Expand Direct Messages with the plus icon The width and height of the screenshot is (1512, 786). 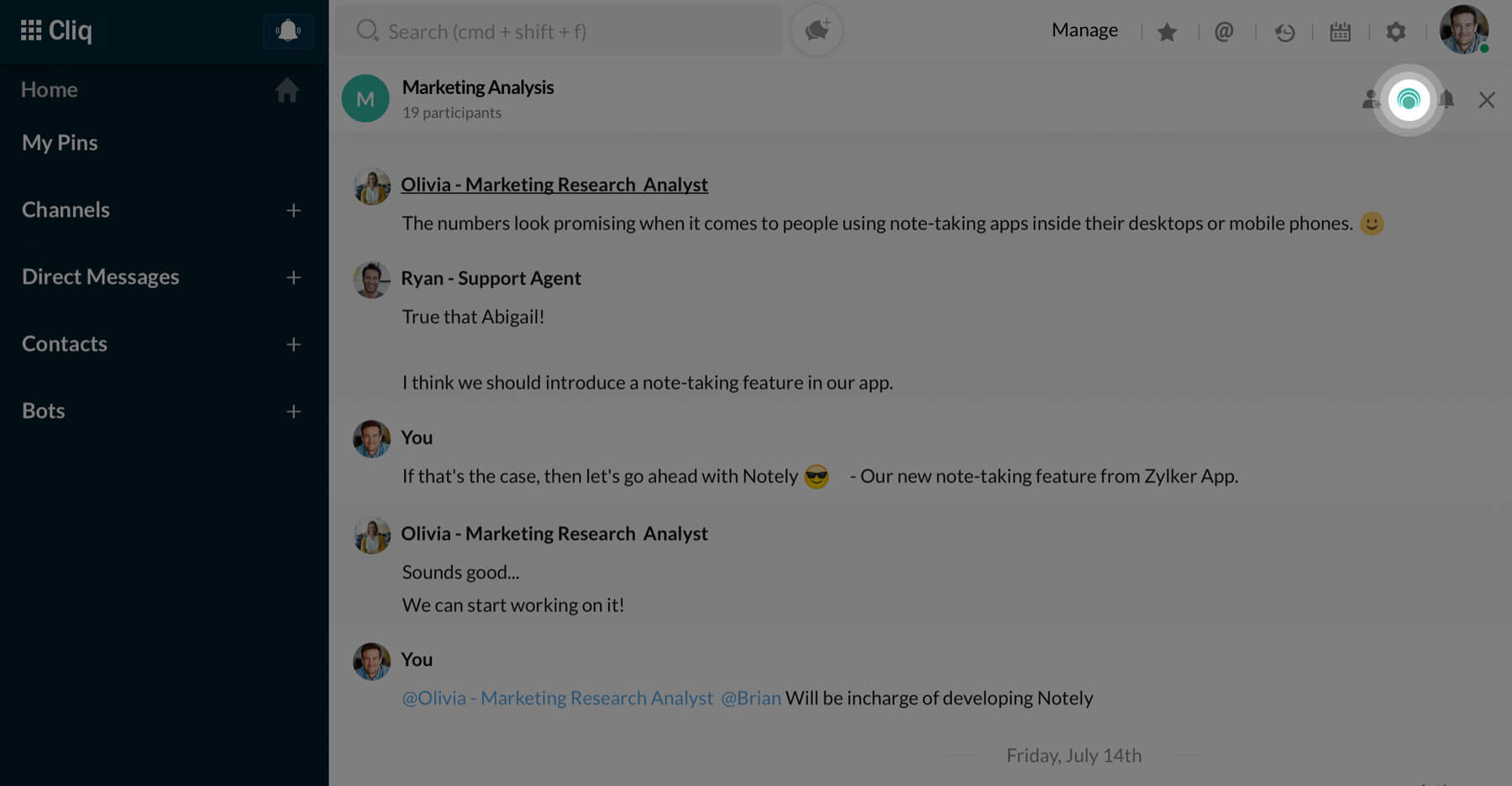[293, 277]
